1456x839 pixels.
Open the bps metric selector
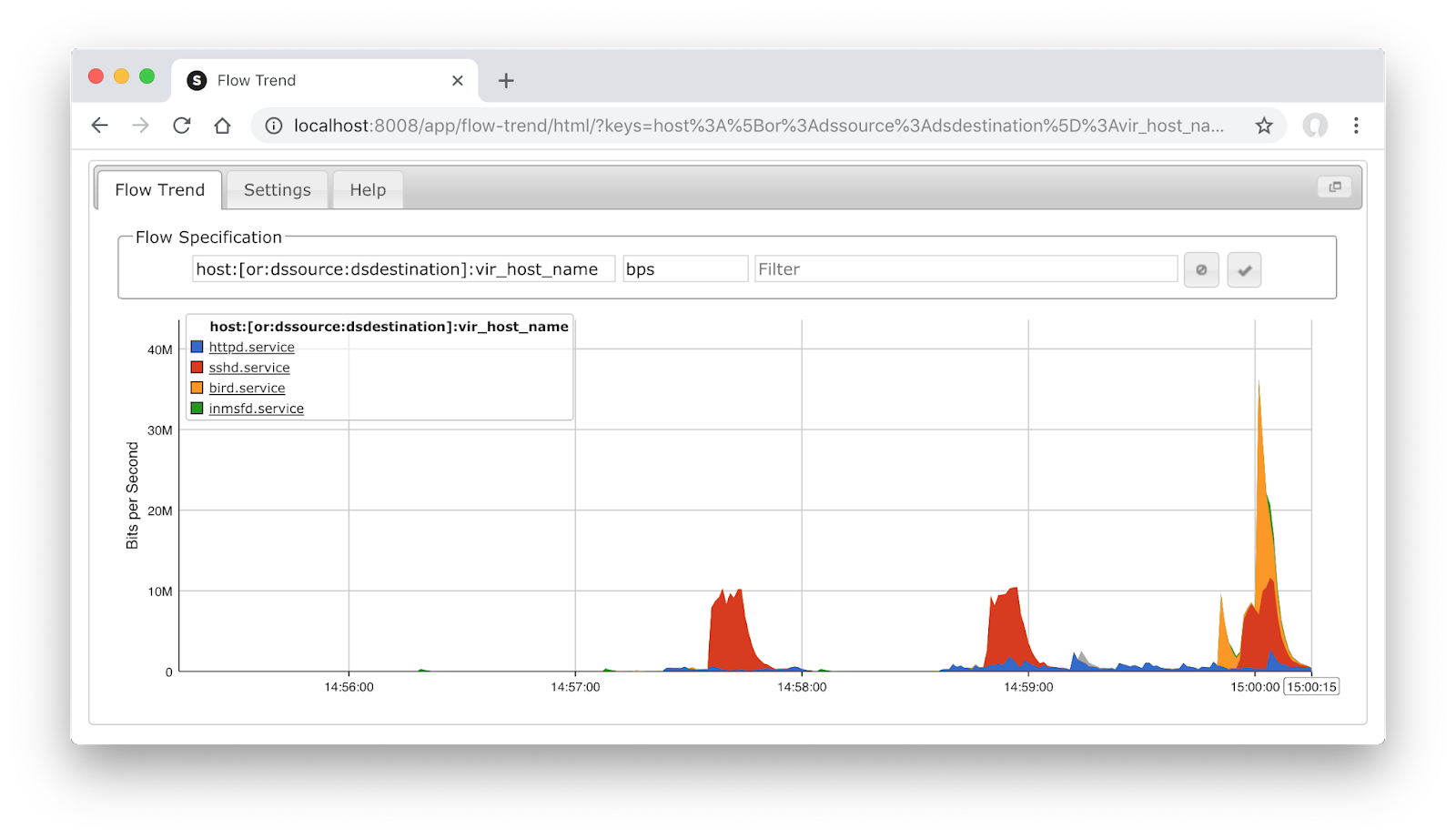685,268
